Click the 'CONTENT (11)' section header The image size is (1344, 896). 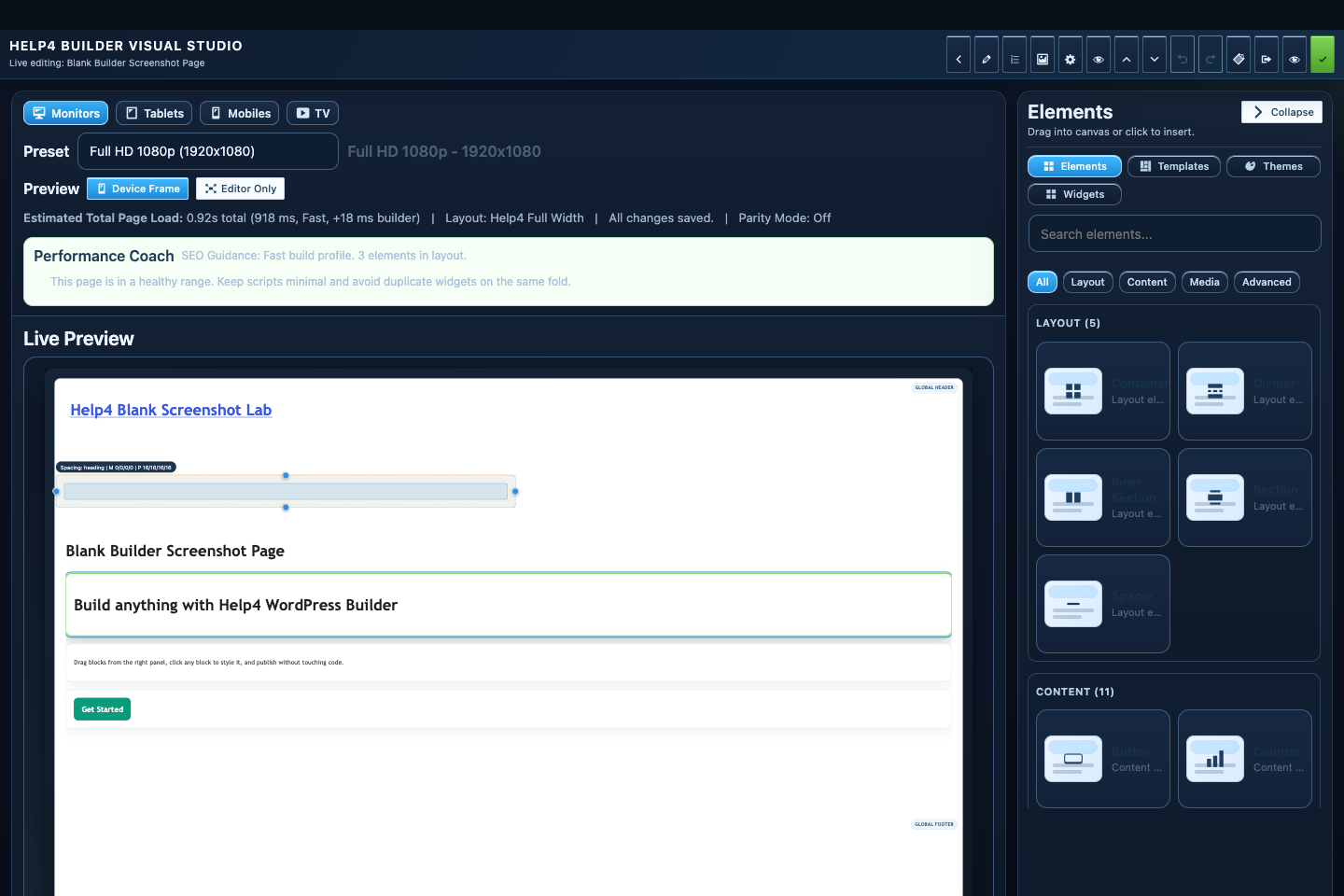(x=1075, y=692)
